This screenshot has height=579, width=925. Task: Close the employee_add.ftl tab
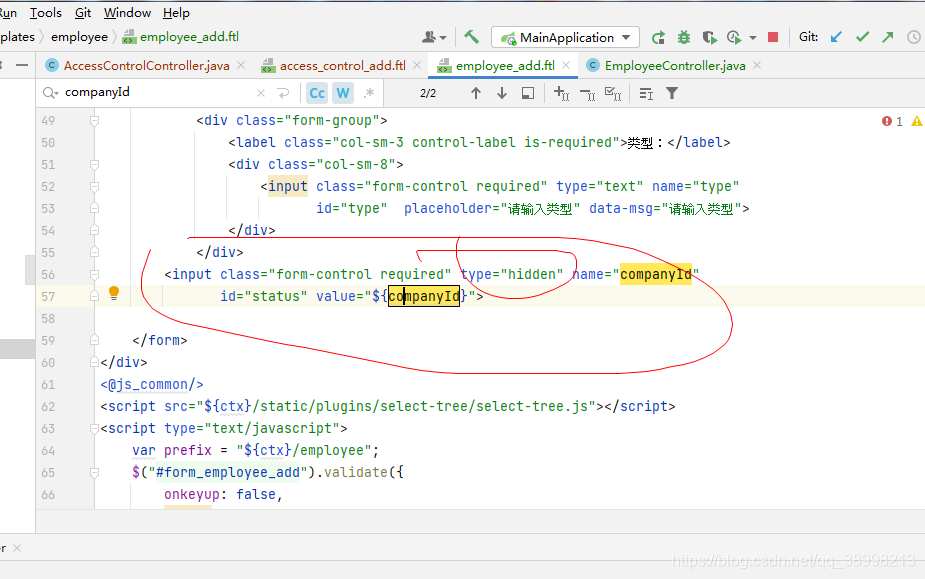click(x=566, y=66)
